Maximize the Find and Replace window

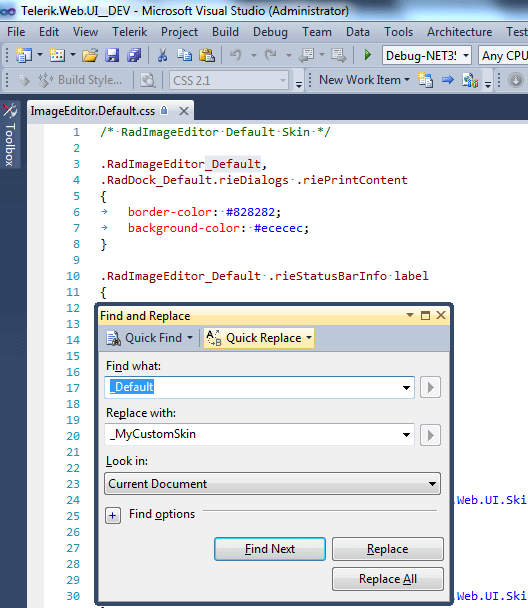coord(425,315)
